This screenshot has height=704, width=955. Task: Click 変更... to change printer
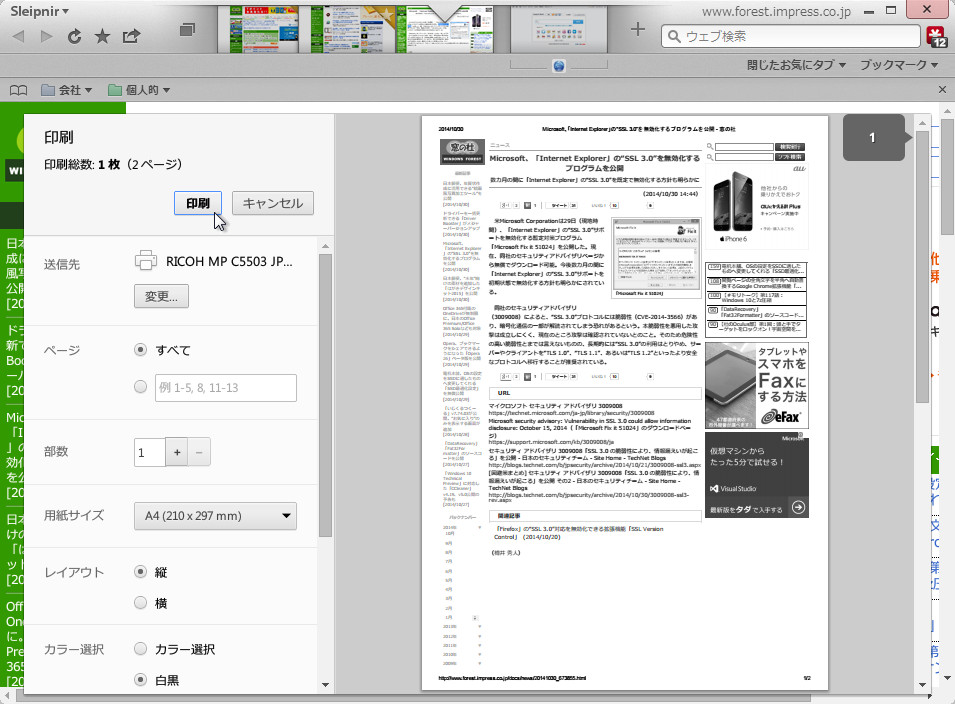[x=161, y=296]
